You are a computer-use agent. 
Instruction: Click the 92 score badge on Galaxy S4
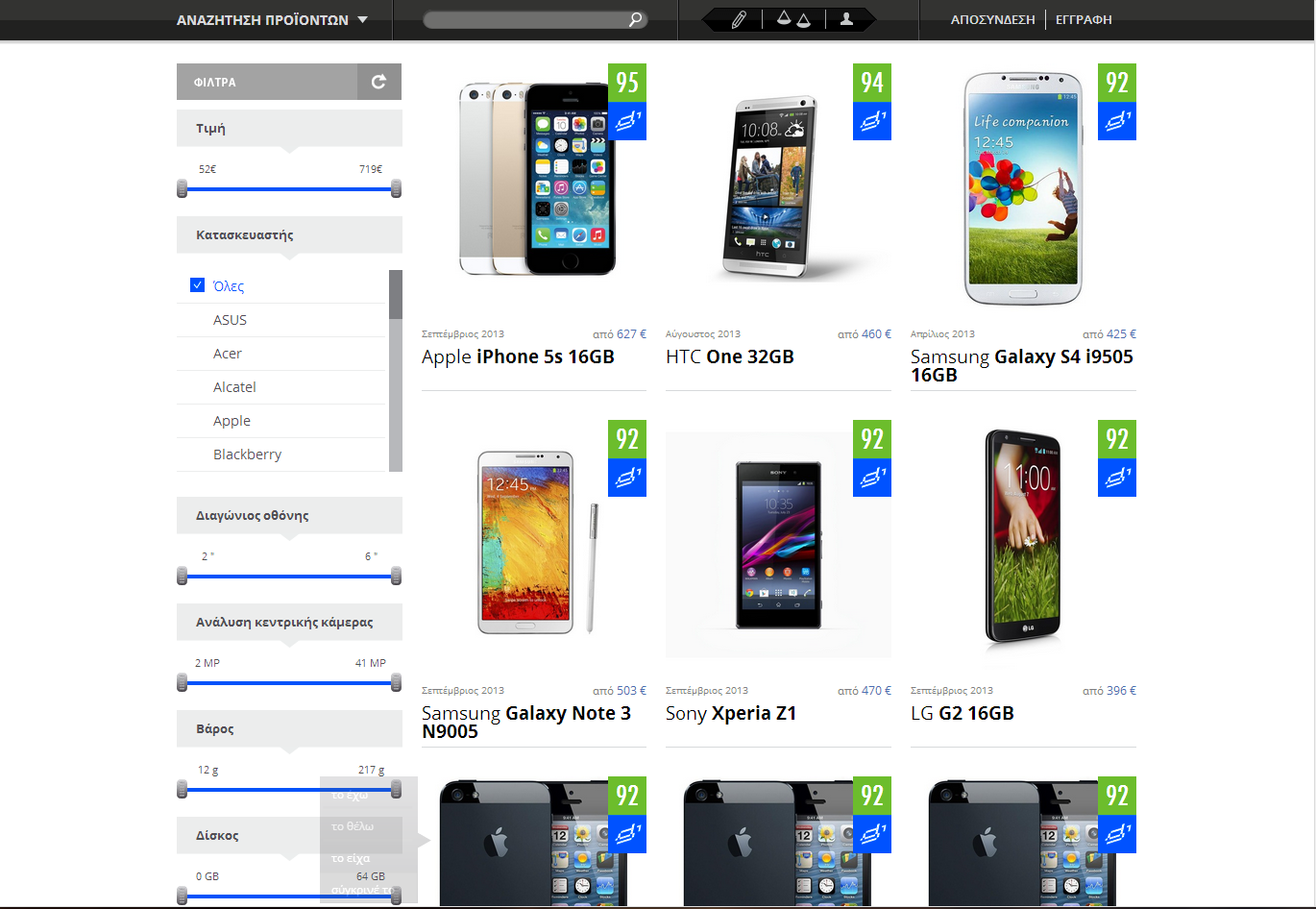tap(1117, 83)
